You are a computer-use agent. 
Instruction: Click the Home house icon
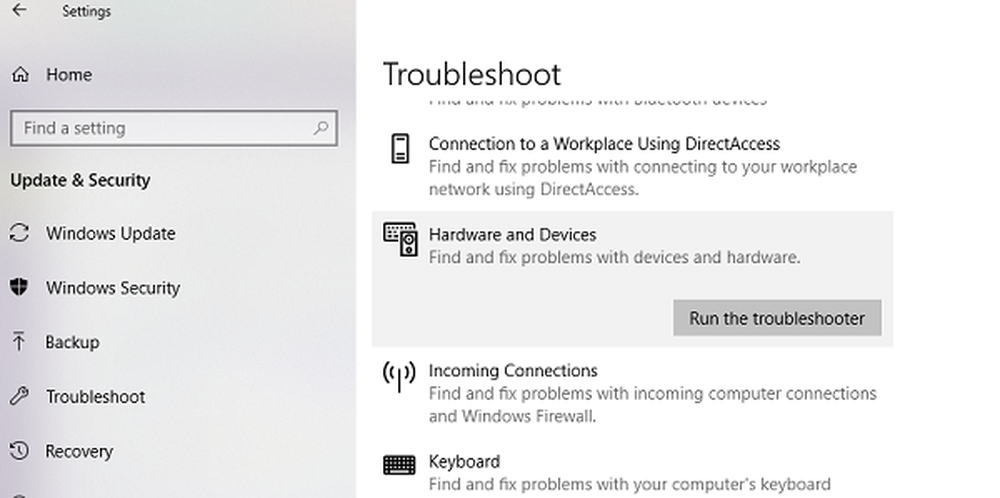[x=20, y=75]
